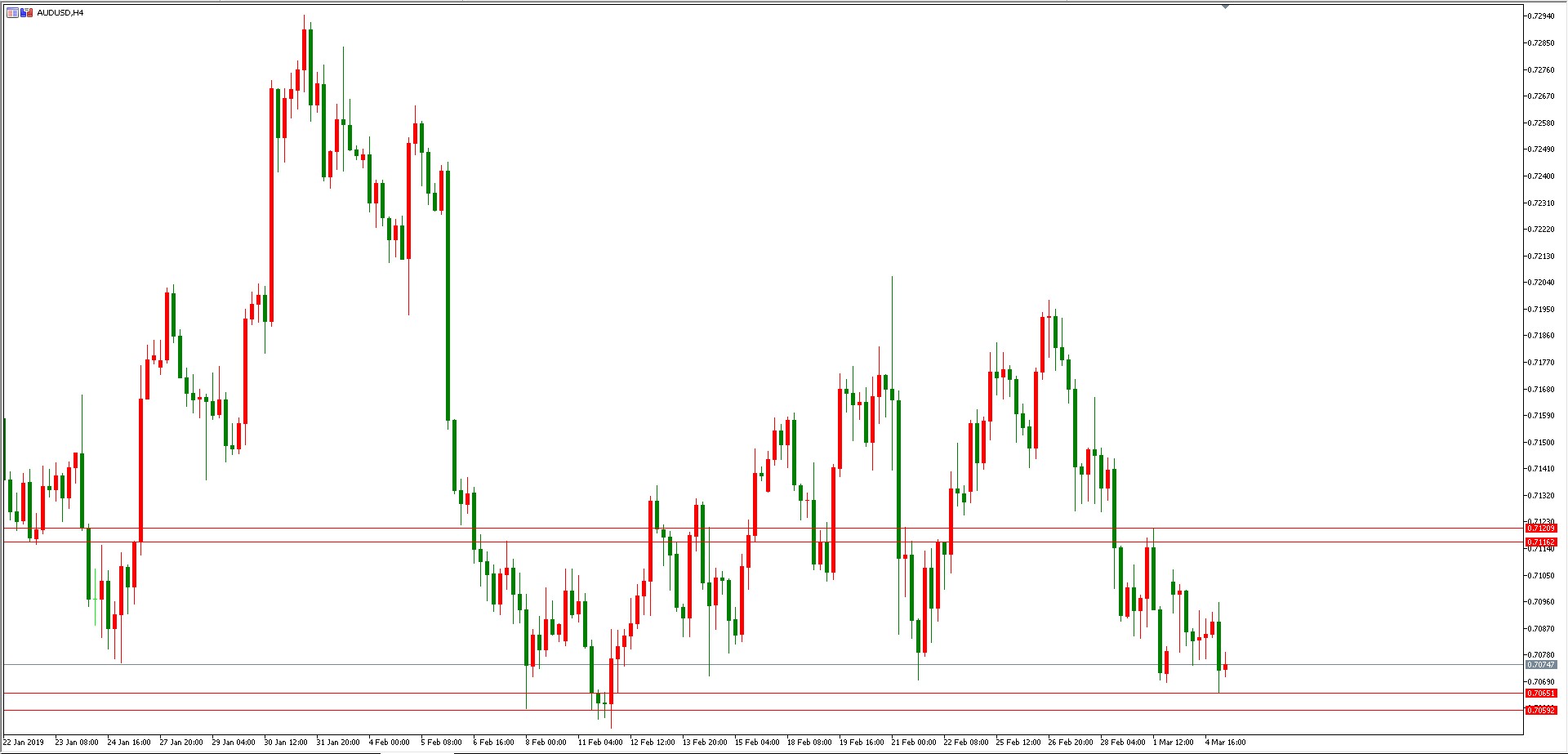Select the chart shift triangle marker at top
The height and width of the screenshot is (754, 1568).
[x=1225, y=7]
